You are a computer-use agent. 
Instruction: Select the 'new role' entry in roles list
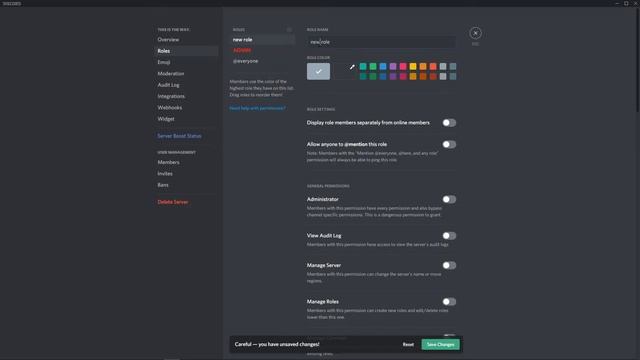click(262, 40)
